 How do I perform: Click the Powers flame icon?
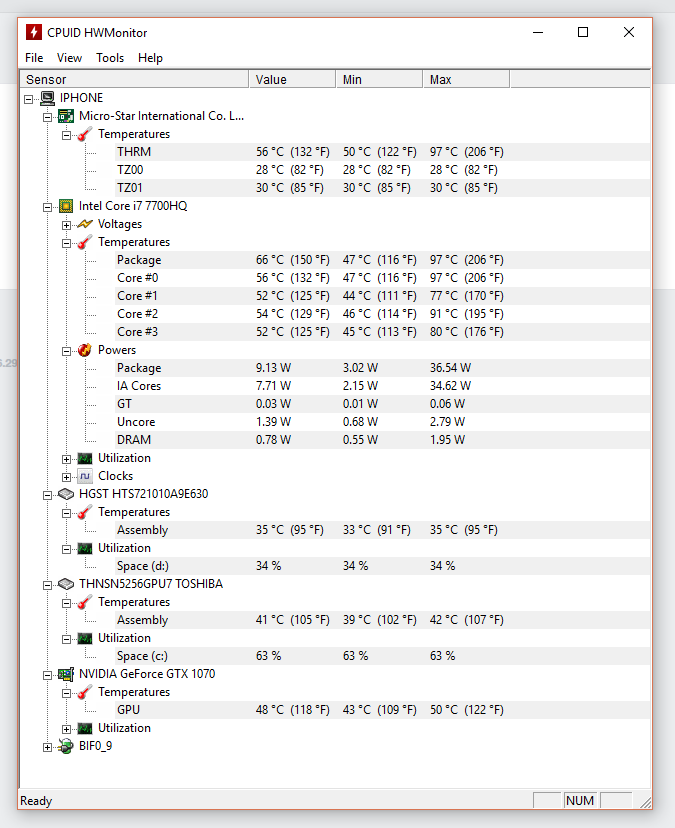coord(85,350)
